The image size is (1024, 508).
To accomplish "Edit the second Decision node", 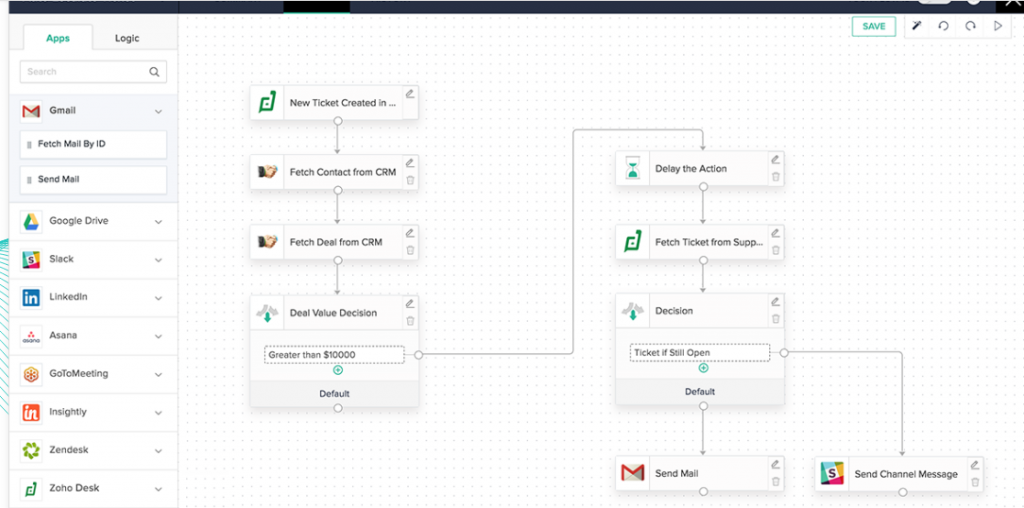I will (x=775, y=302).
